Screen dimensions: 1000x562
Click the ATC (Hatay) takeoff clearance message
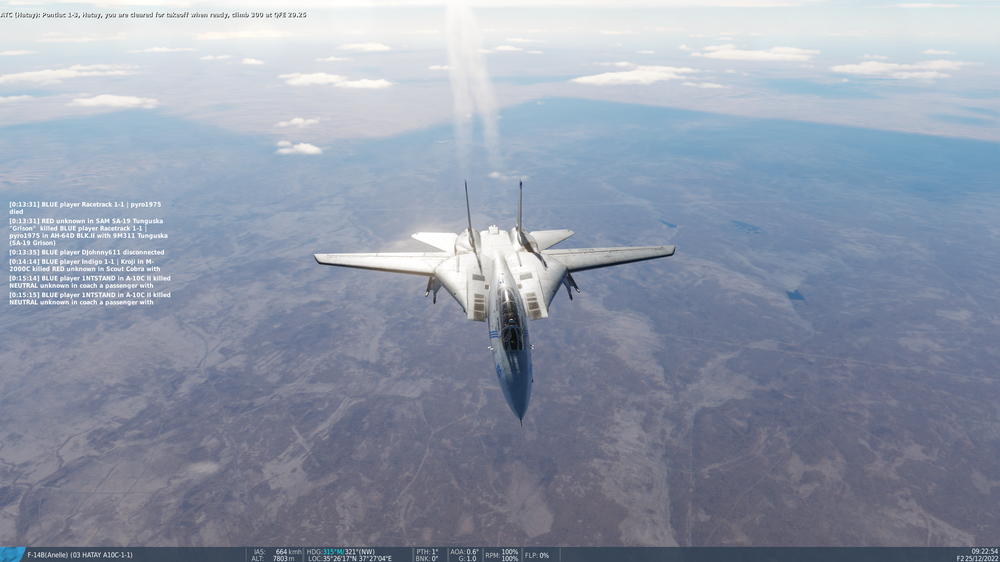click(153, 15)
